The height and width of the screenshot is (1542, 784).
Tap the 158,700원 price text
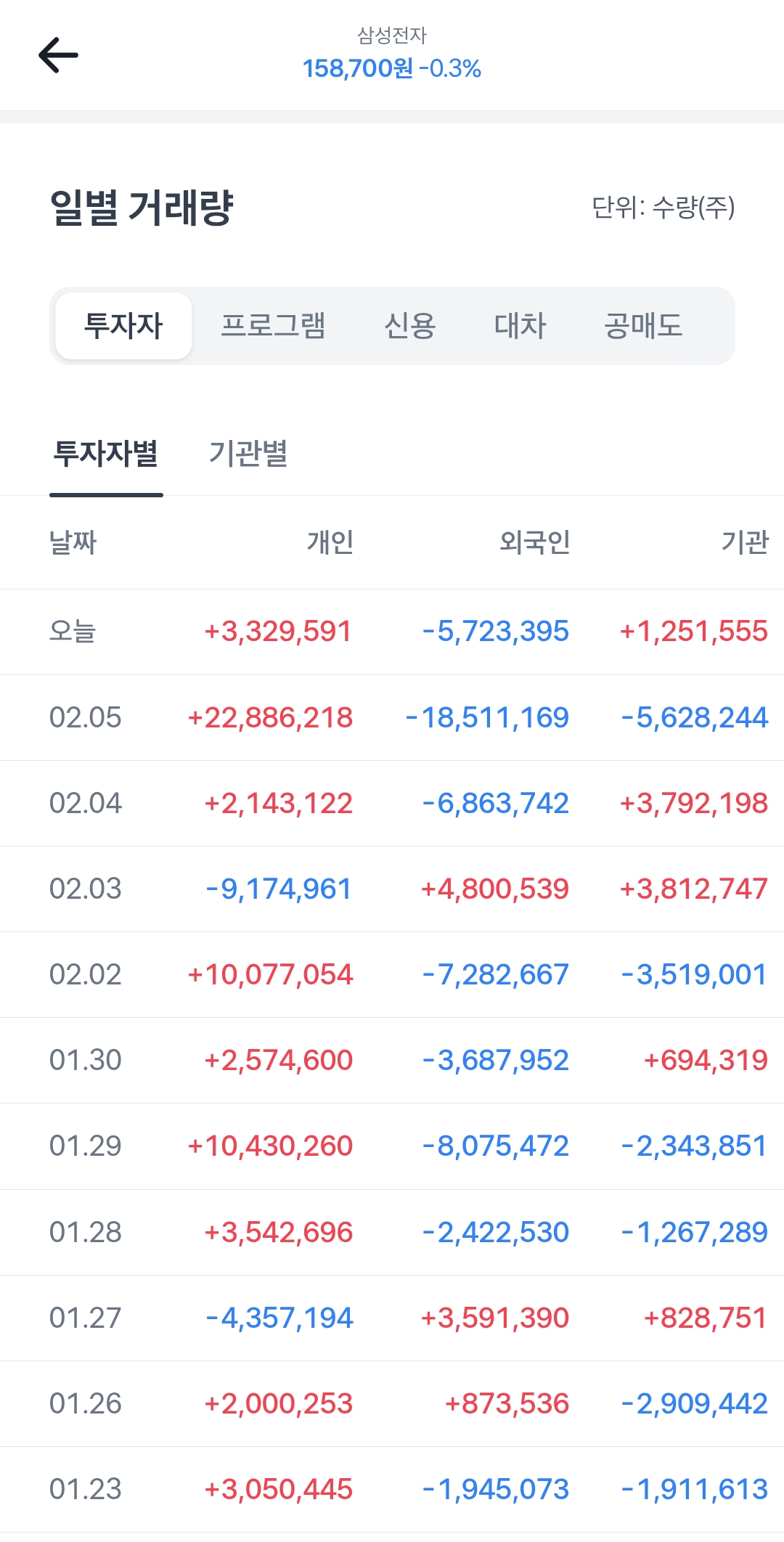coord(357,69)
